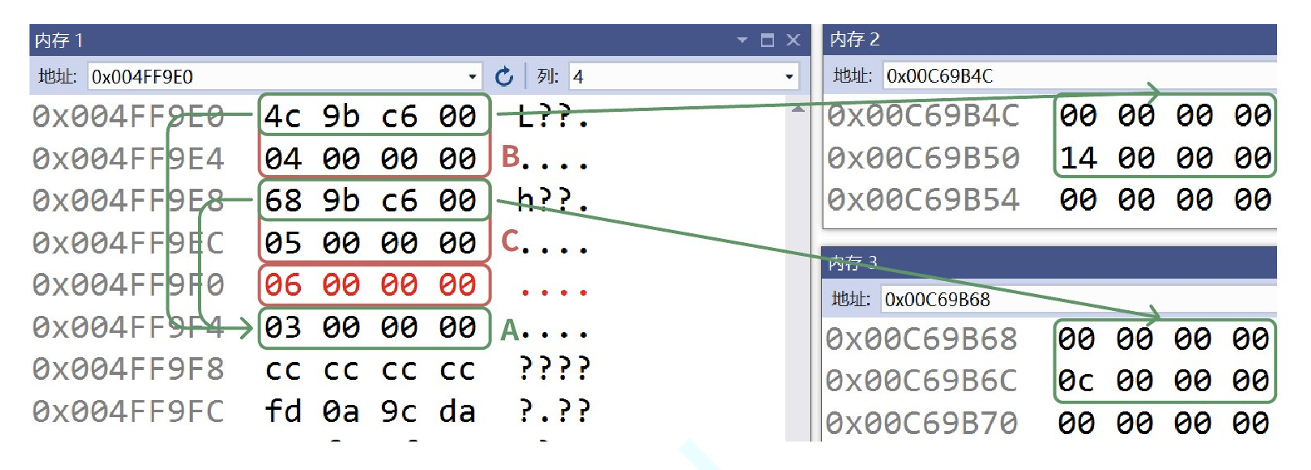Select the 内存 3 title tab
This screenshot has width=1311, height=470.
[853, 264]
